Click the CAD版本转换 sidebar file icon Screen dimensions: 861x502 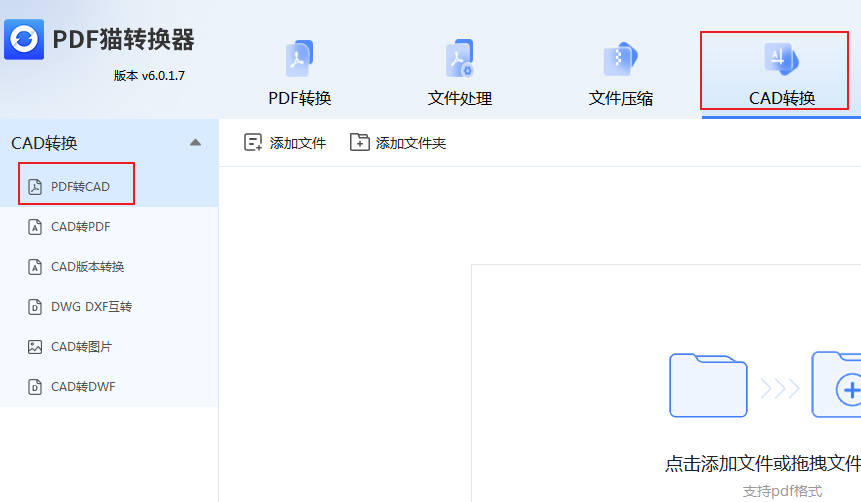tap(35, 267)
